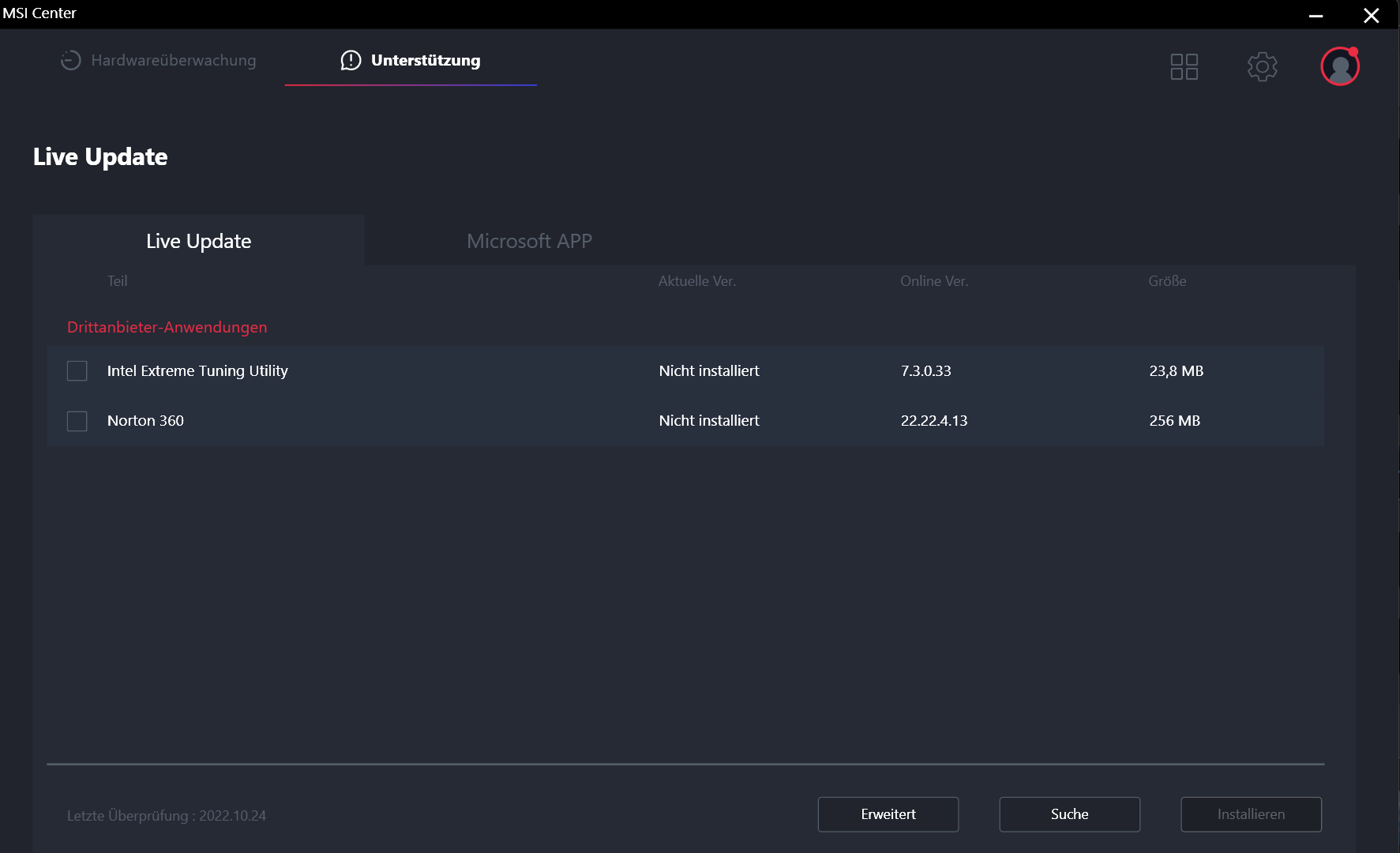Viewport: 1400px width, 853px height.
Task: Check the Intel Extreme Tuning Utility checkbox
Action: (77, 371)
